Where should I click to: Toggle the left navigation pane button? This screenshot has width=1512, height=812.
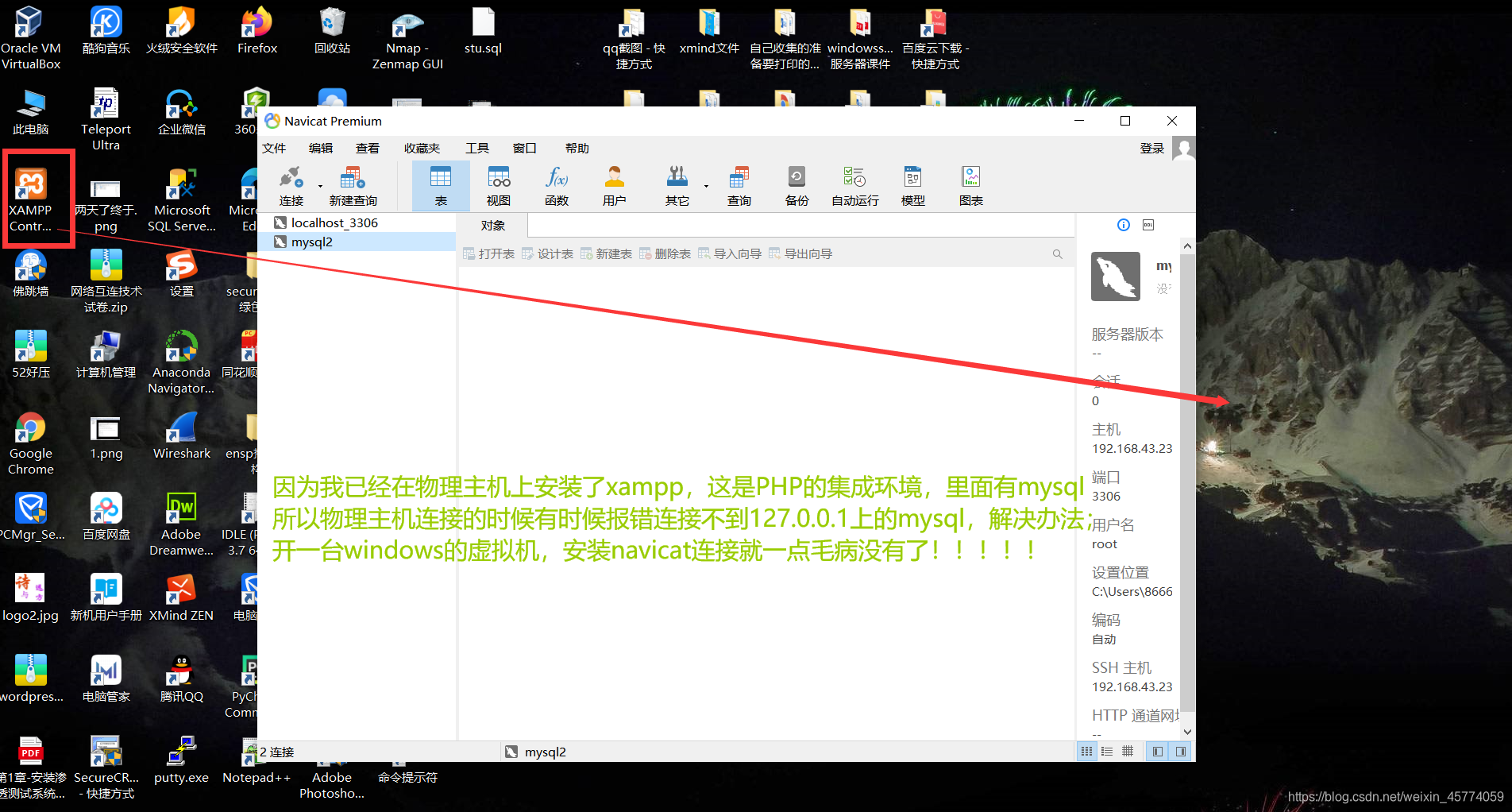pyautogui.click(x=1158, y=752)
